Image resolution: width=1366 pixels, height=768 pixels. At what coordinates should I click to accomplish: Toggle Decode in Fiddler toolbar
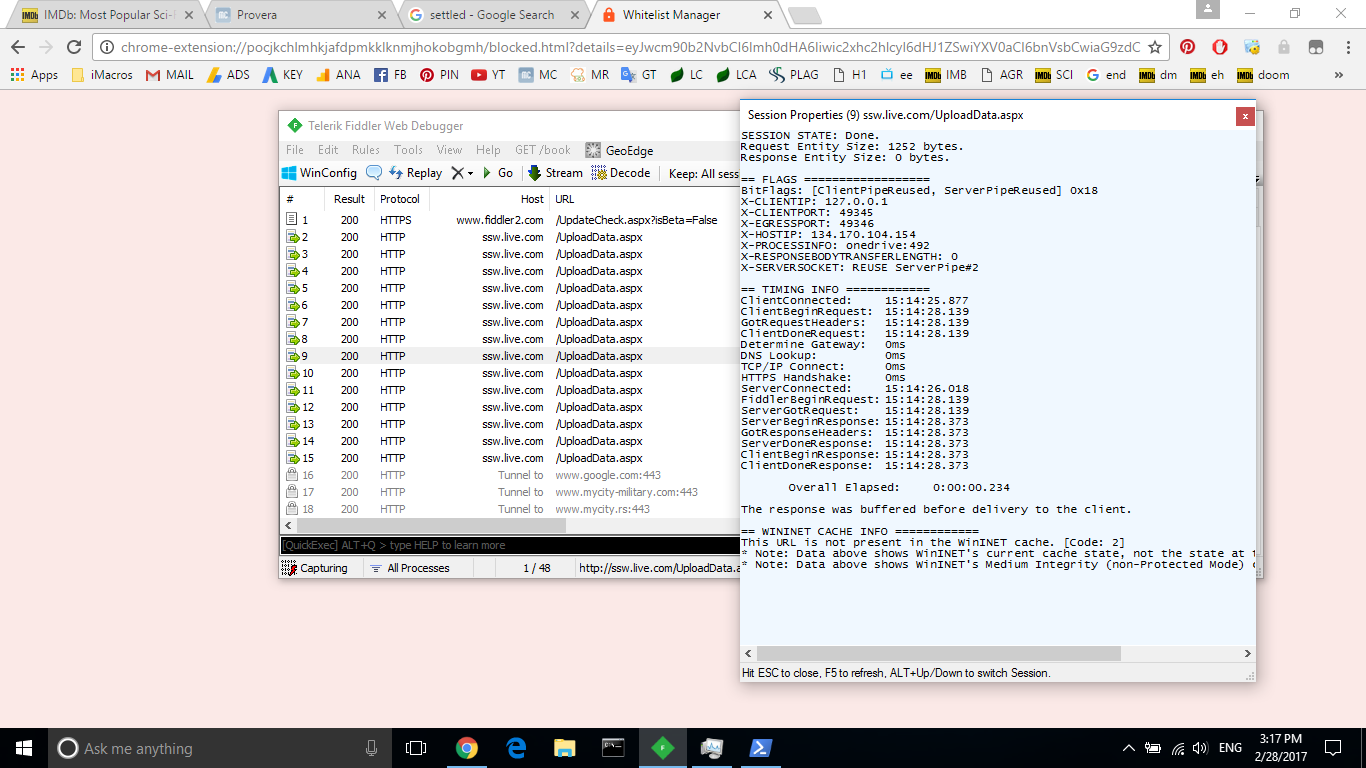(621, 173)
